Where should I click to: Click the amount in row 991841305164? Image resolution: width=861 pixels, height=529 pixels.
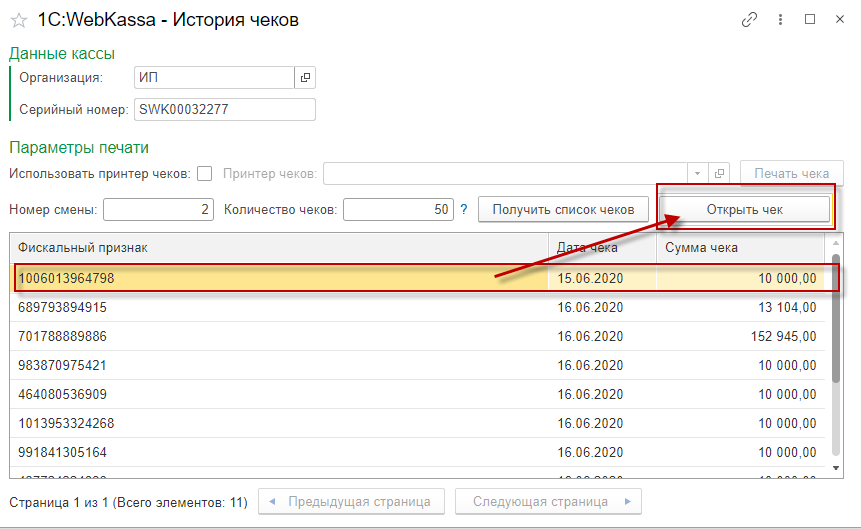[740, 453]
